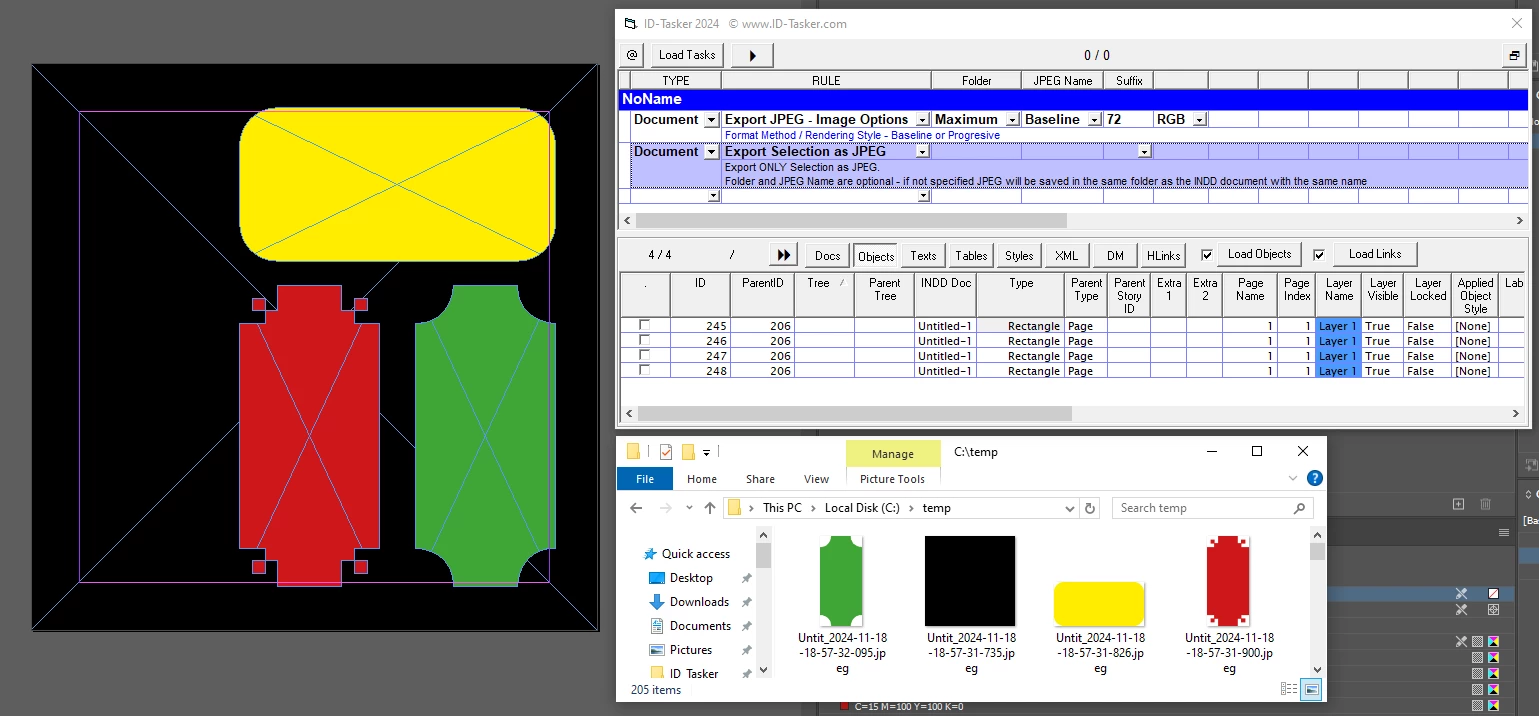Open the File tab in Explorer
The image size is (1539, 716).
click(645, 479)
